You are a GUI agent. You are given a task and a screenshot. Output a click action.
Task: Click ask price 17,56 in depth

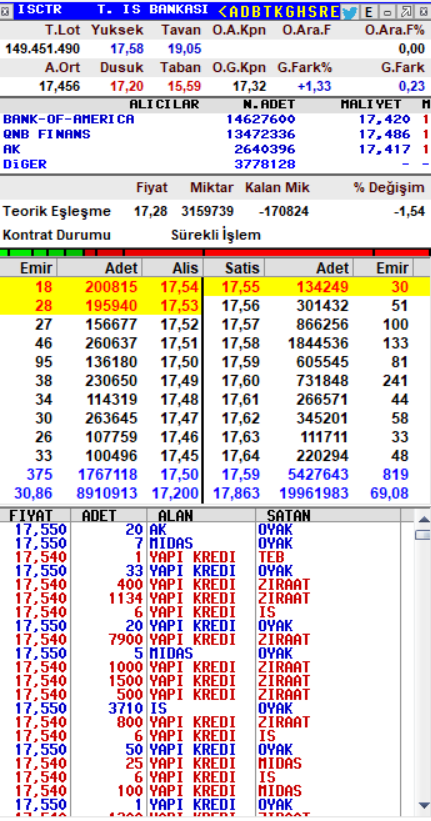click(x=240, y=305)
